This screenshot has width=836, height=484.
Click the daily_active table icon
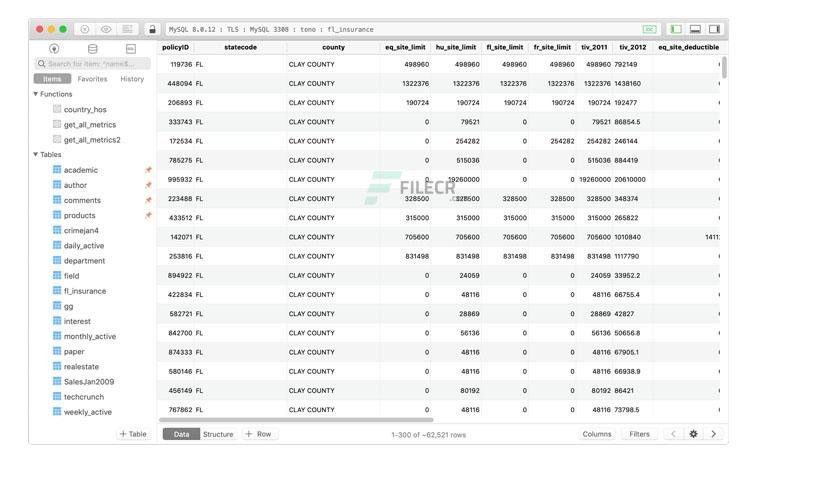click(57, 245)
